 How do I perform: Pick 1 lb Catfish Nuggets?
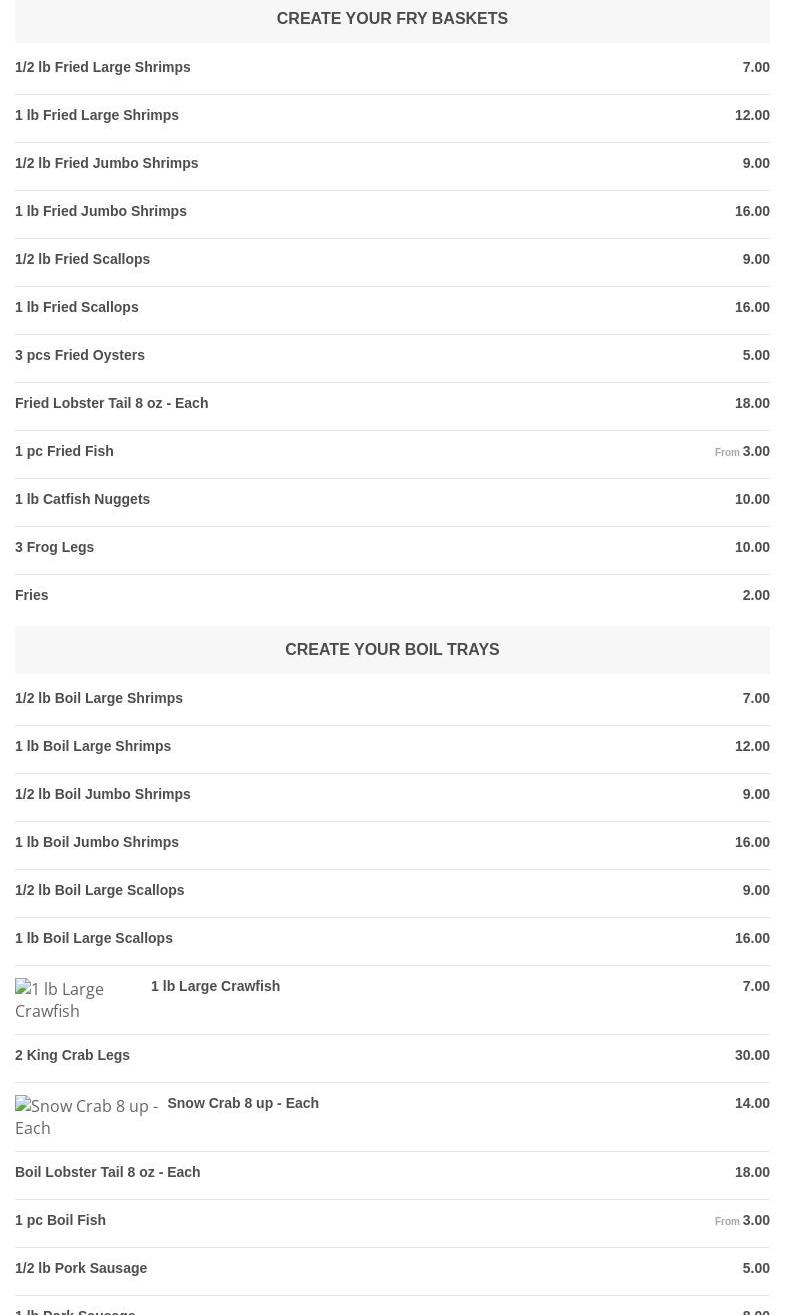83,499
